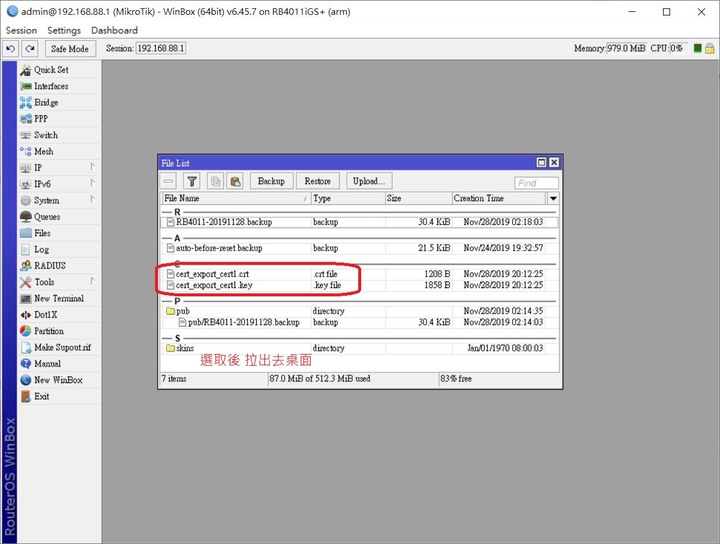Maximize the File List window
The width and height of the screenshot is (720, 544).
541,163
